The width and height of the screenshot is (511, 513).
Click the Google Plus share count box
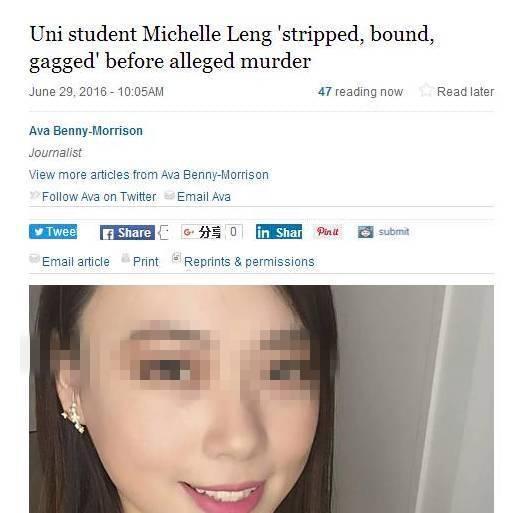pyautogui.click(x=234, y=232)
